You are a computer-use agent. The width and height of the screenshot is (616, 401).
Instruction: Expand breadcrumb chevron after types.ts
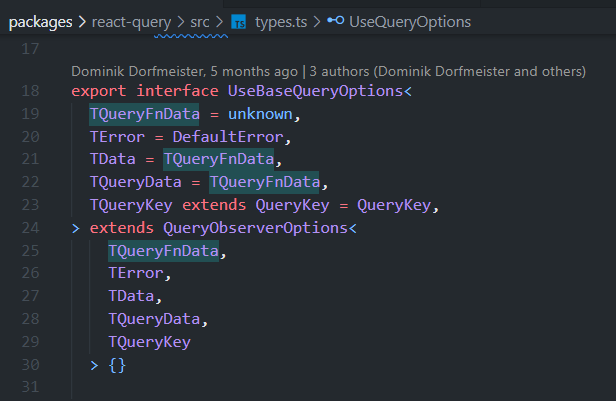click(x=317, y=22)
